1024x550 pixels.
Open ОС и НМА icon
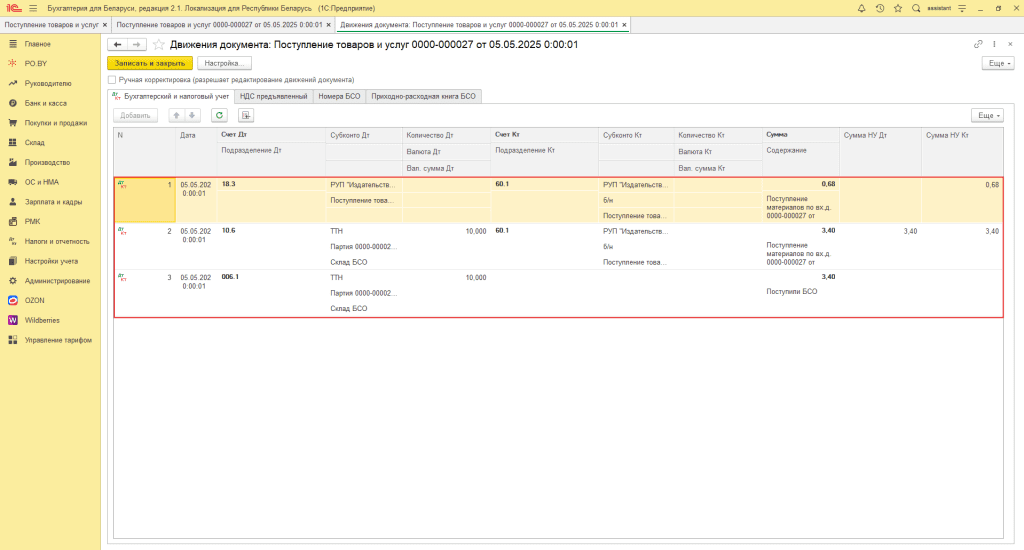(12, 182)
